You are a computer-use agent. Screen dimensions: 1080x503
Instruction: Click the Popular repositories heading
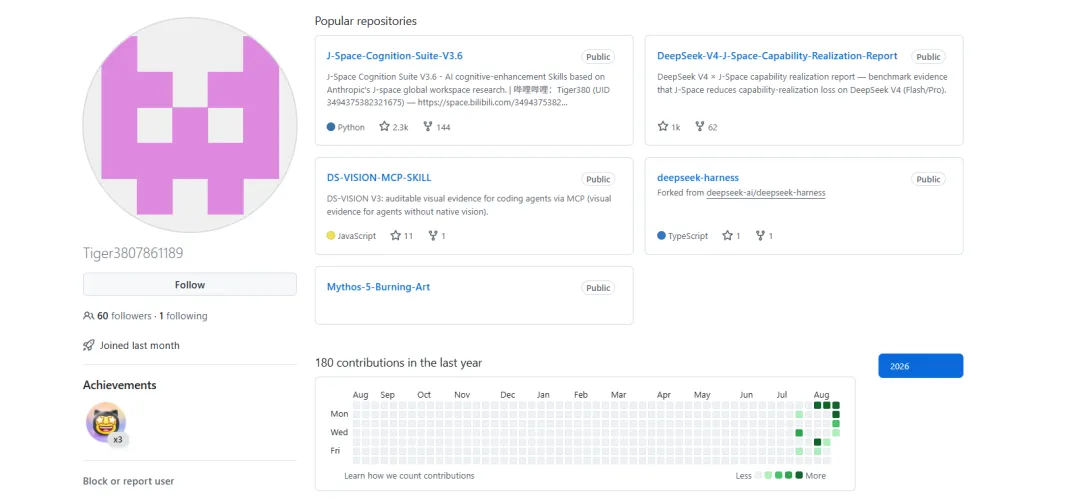coord(366,21)
